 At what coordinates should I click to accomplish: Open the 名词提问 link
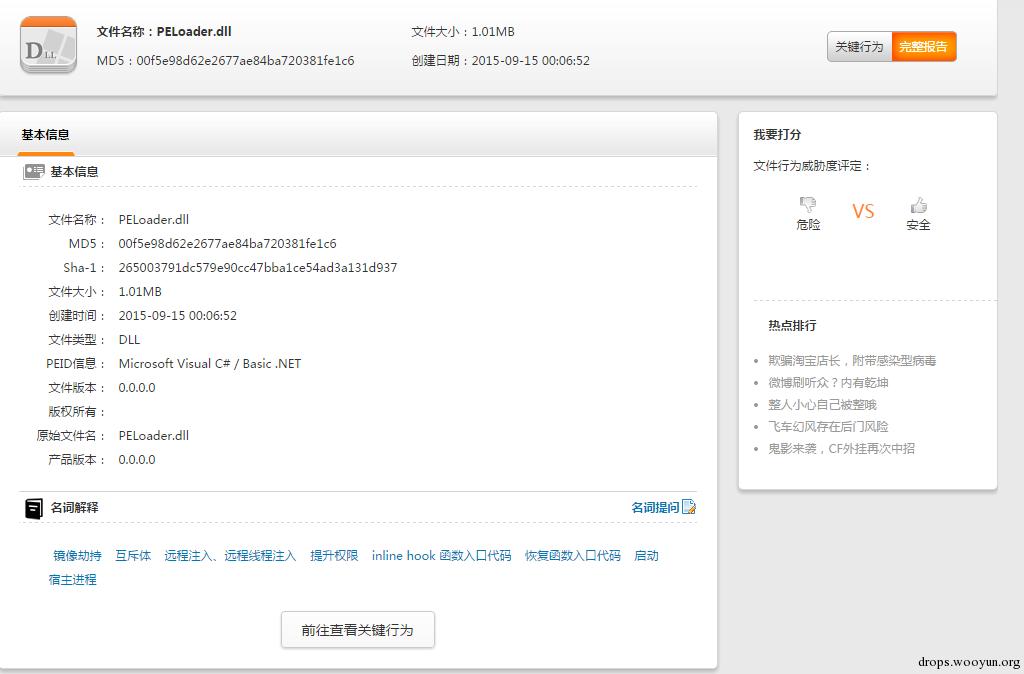pyautogui.click(x=654, y=508)
